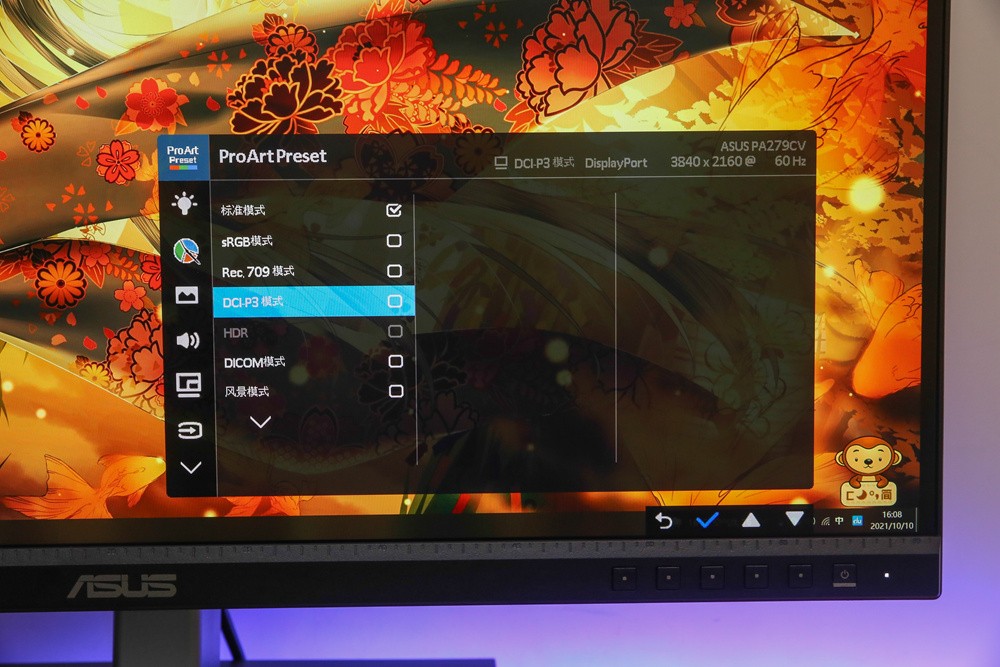Select the sRGB模式 preset row
This screenshot has height=667, width=1000.
(313, 240)
